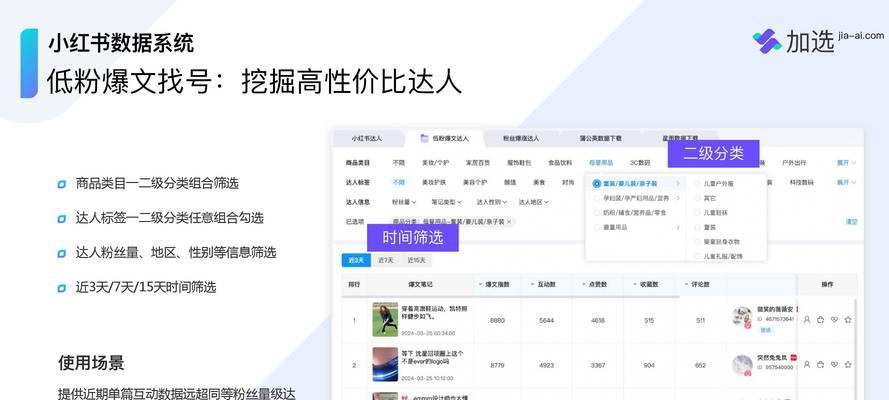889x400 pixels.
Task: Select 食品饮料 product category
Action: tap(560, 163)
